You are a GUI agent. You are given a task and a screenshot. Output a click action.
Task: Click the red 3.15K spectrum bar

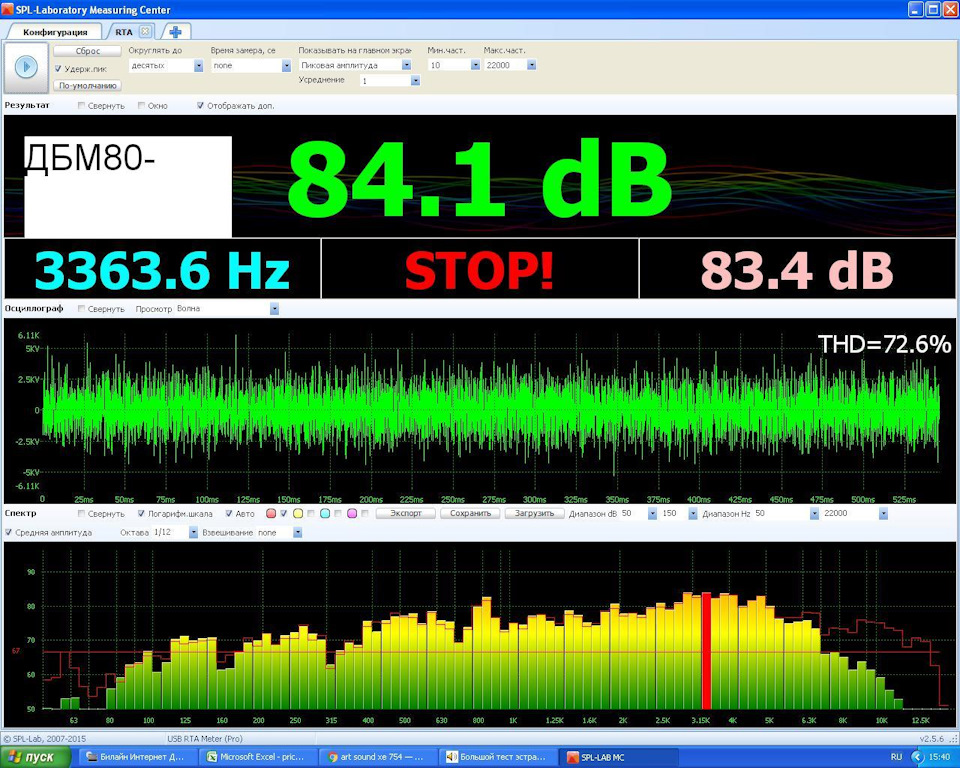pos(706,651)
